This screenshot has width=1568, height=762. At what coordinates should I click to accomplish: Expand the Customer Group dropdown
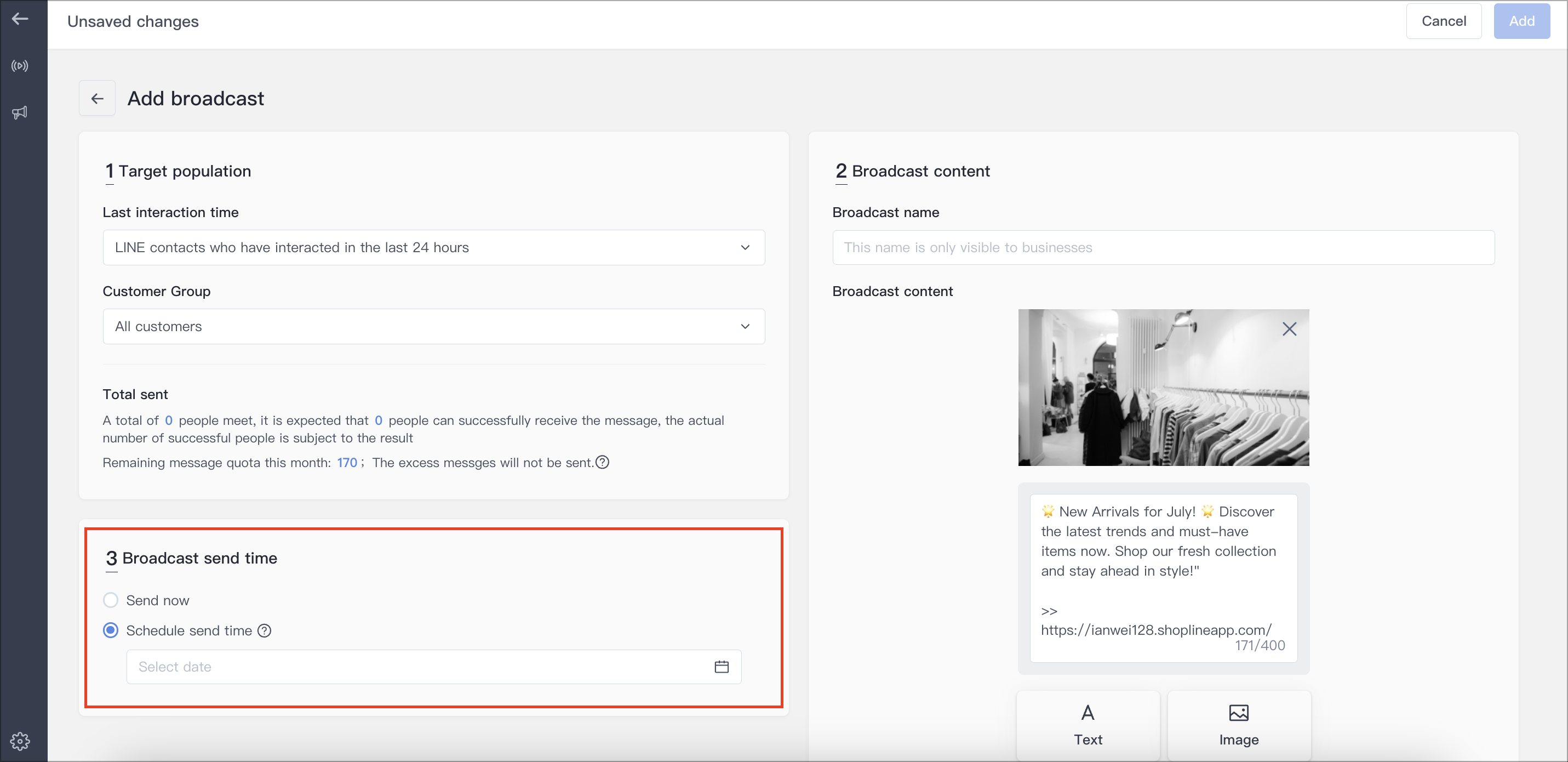point(433,327)
